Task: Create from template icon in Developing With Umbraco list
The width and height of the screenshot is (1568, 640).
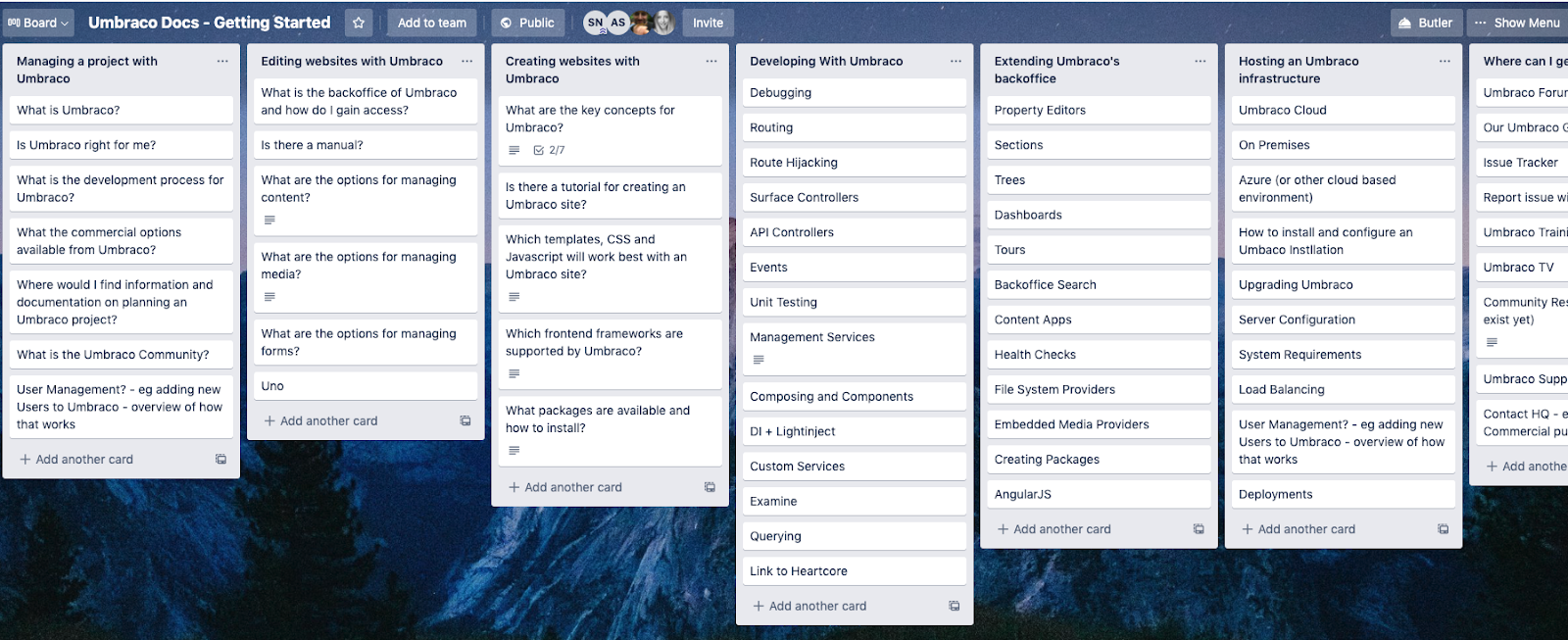Action: coord(955,606)
